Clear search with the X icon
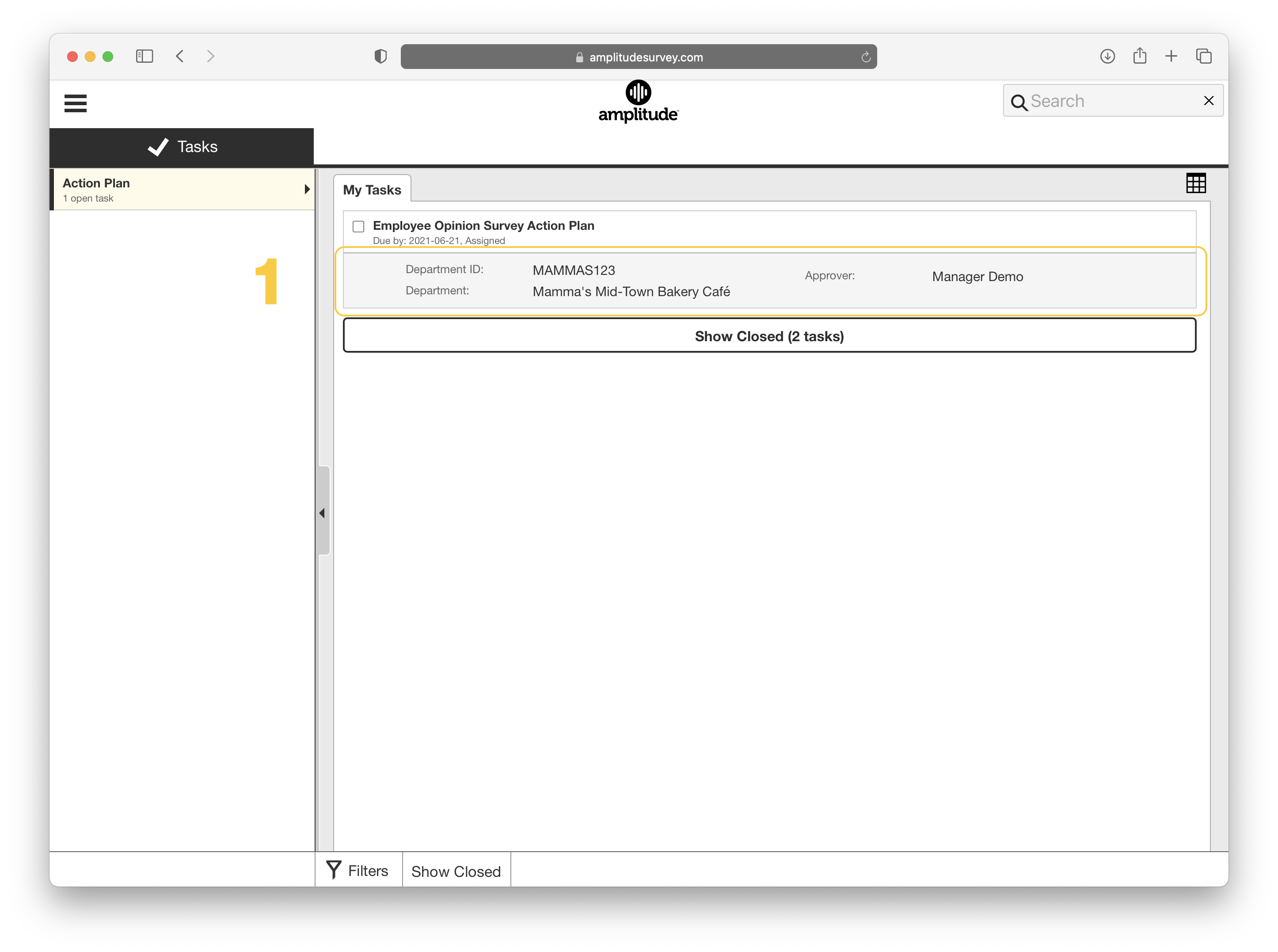The width and height of the screenshot is (1278, 952). (1209, 101)
